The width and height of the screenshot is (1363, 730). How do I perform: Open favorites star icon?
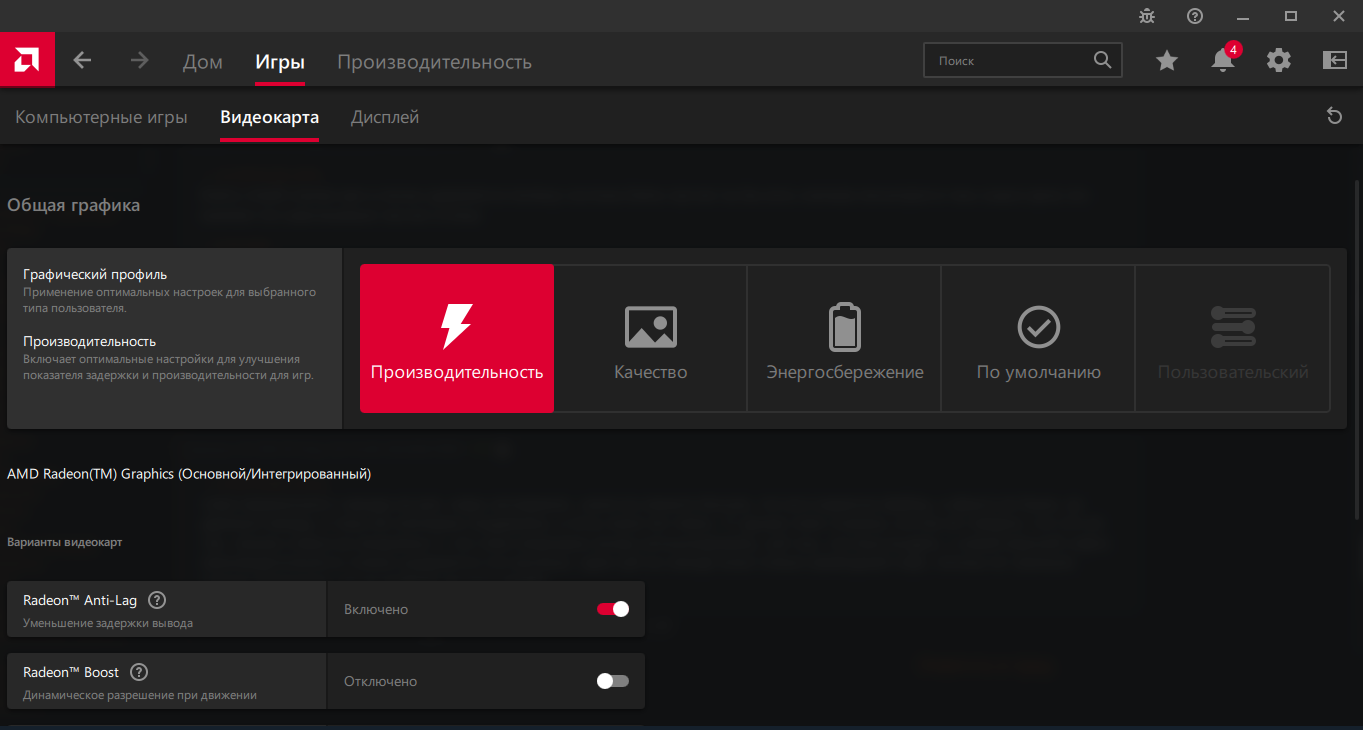tap(1167, 61)
